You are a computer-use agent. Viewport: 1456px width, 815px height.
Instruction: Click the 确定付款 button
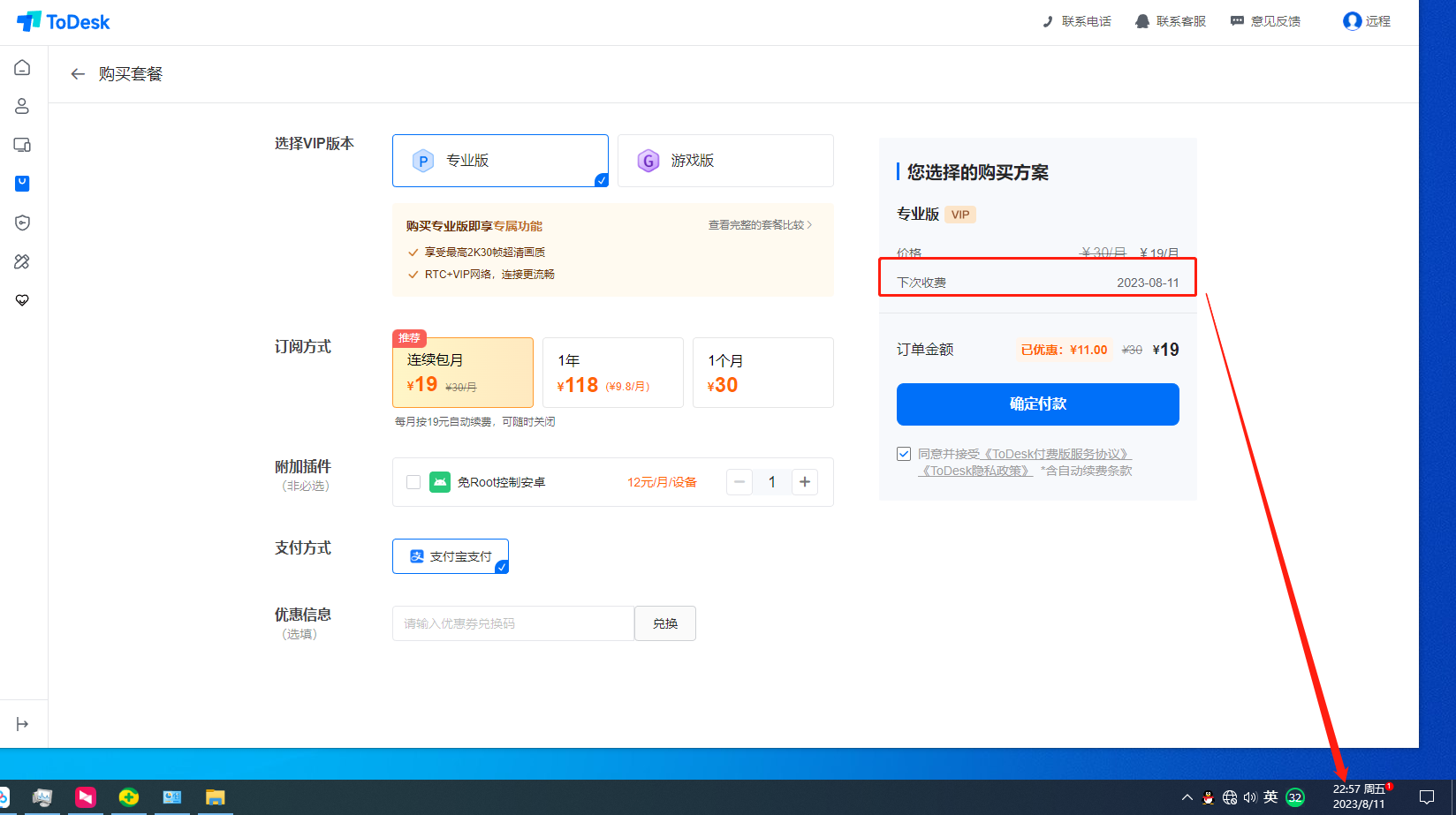click(1038, 404)
